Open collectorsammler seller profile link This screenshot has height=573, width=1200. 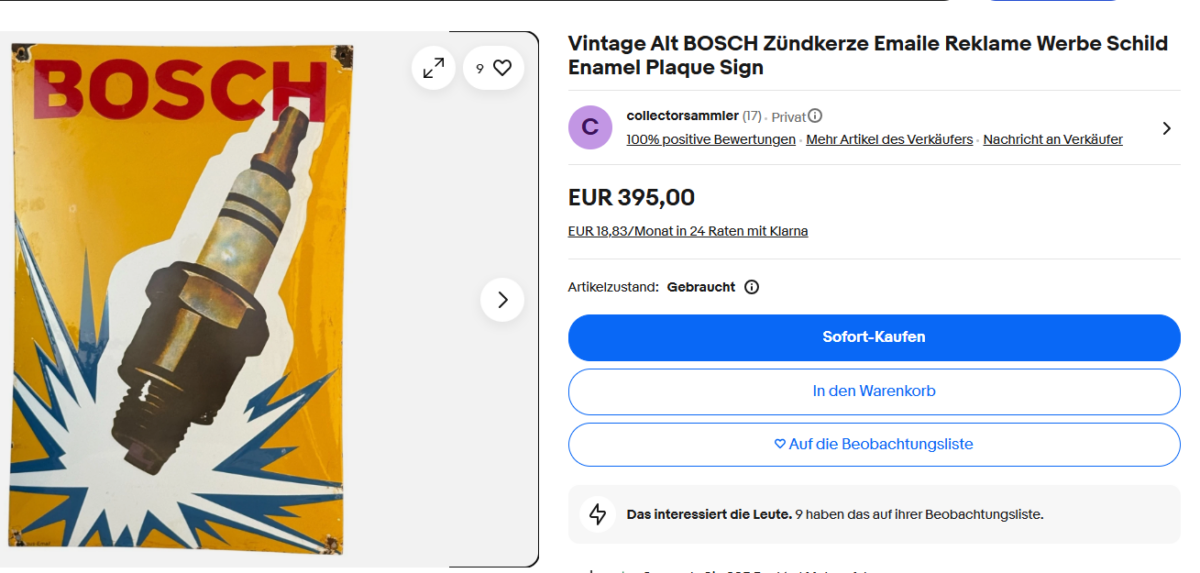(x=682, y=116)
